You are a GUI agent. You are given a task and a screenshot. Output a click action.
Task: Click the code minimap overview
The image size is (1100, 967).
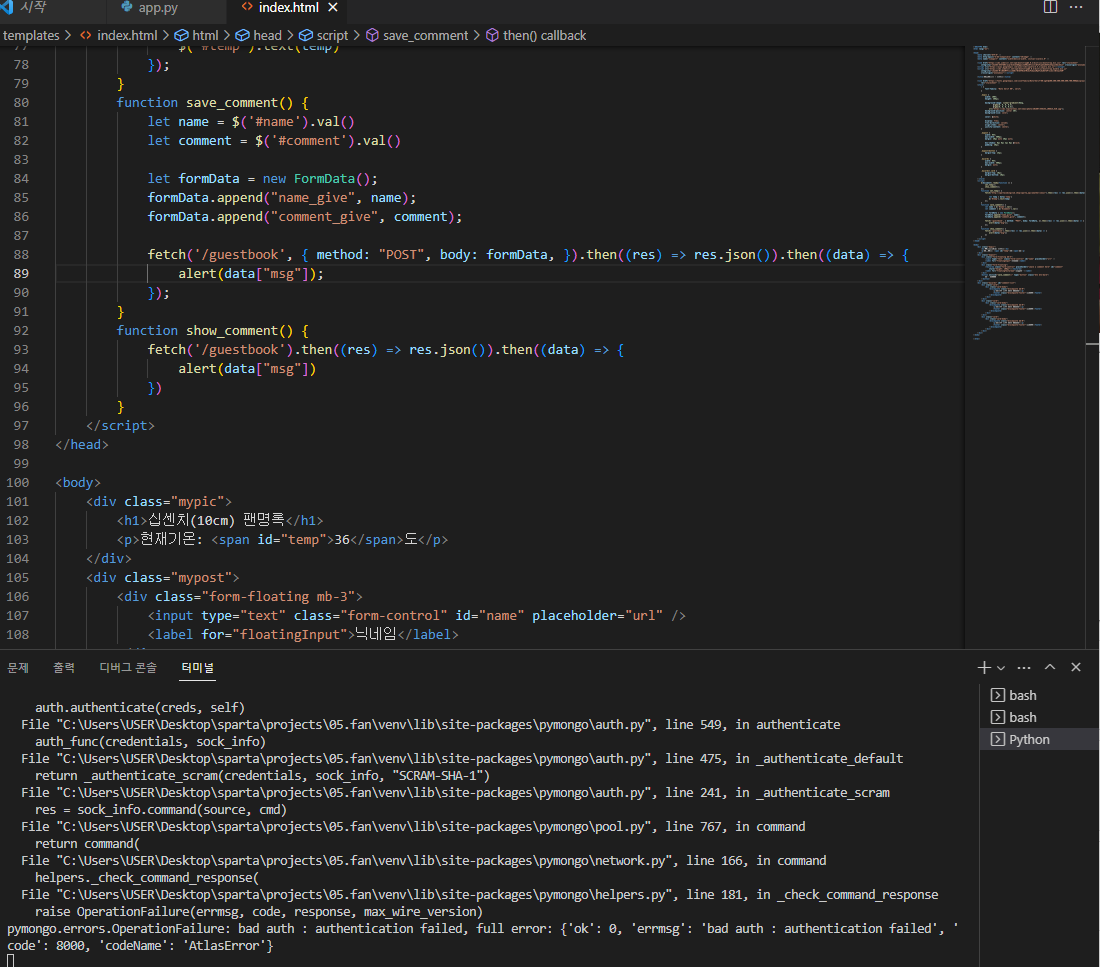pos(1029,193)
